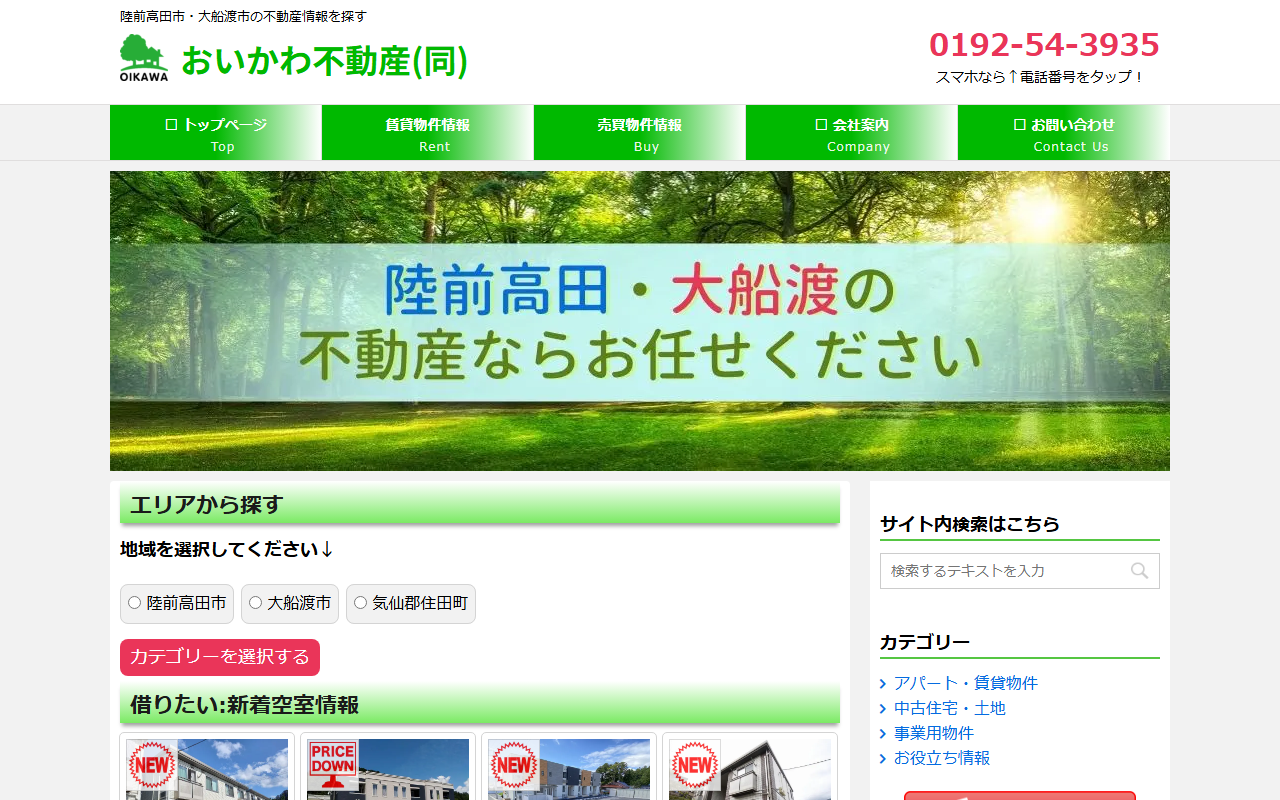Select 気仙郡住田町 radio button

point(360,603)
